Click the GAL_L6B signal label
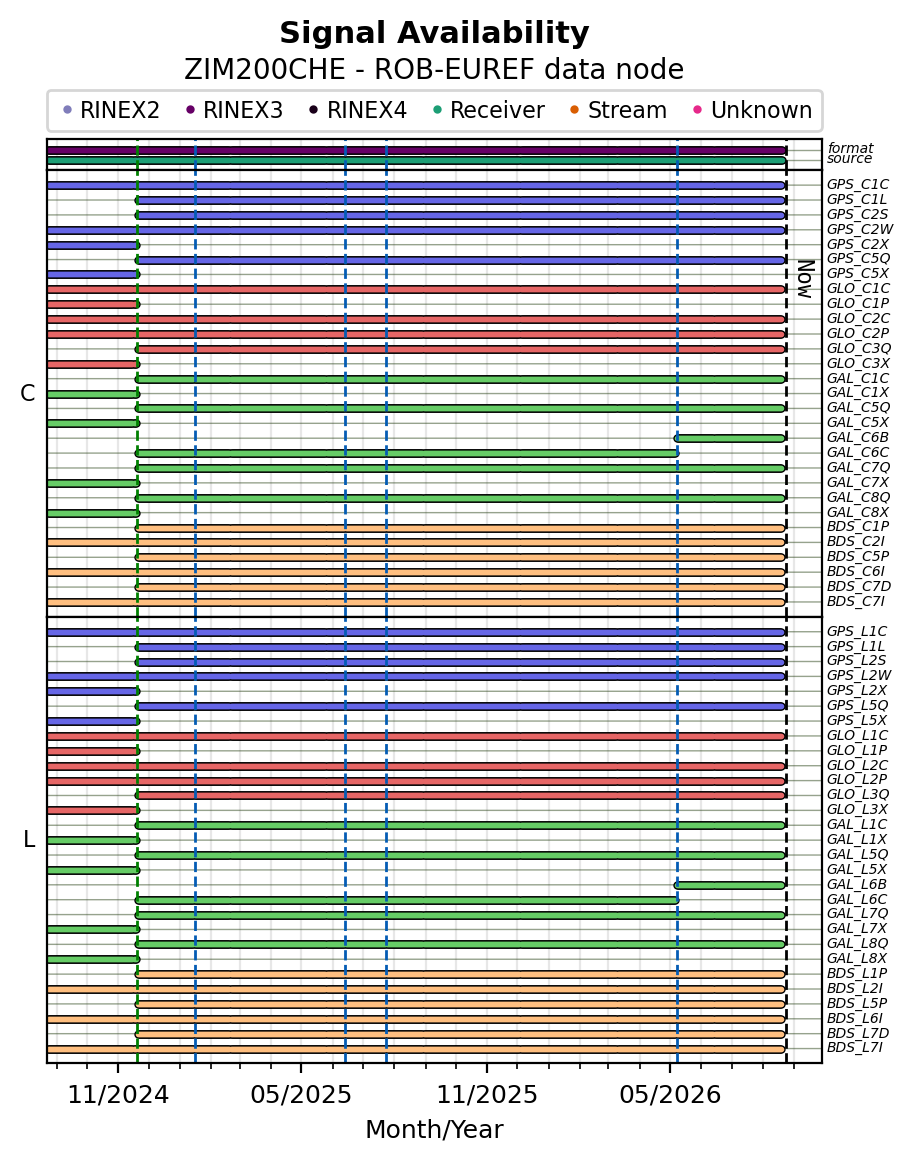 coord(857,884)
